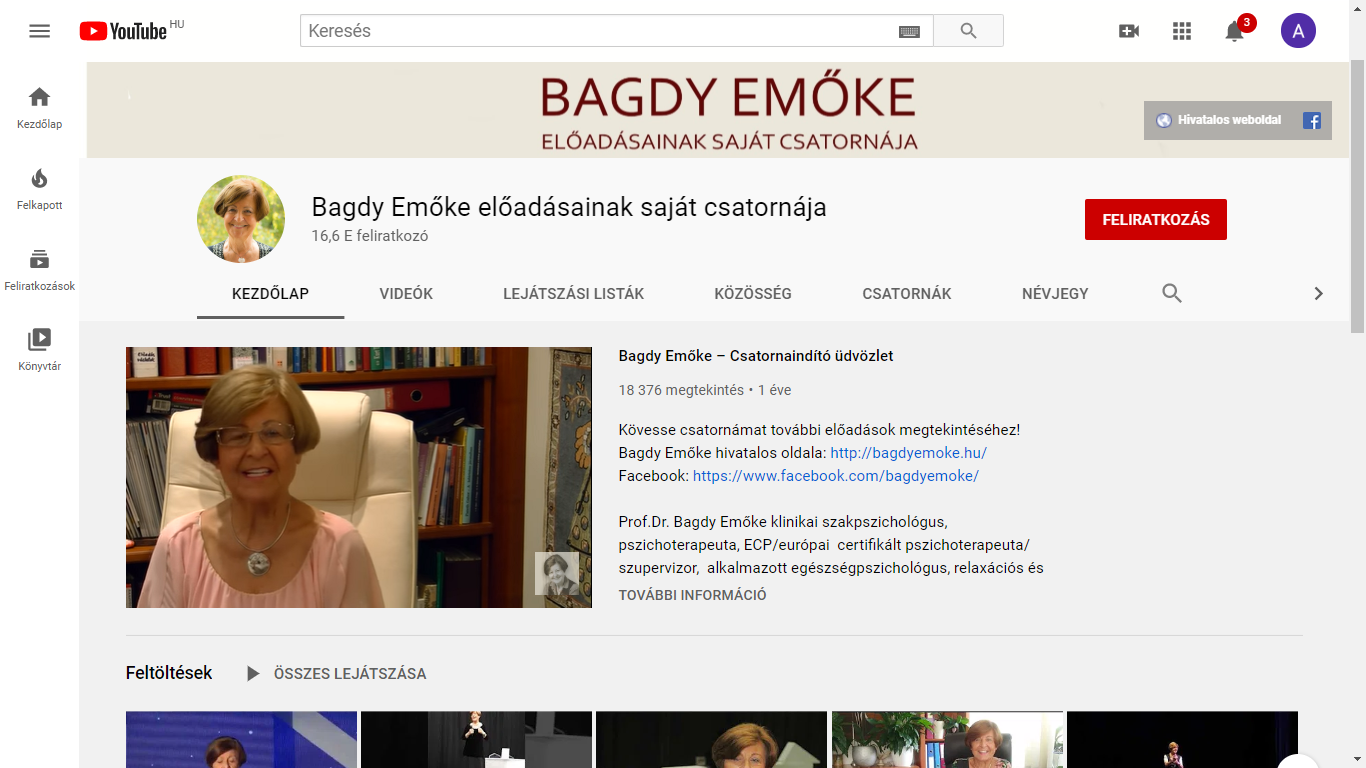Viewport: 1366px width, 768px height.
Task: Click Összes lejátszása text button
Action: click(350, 674)
